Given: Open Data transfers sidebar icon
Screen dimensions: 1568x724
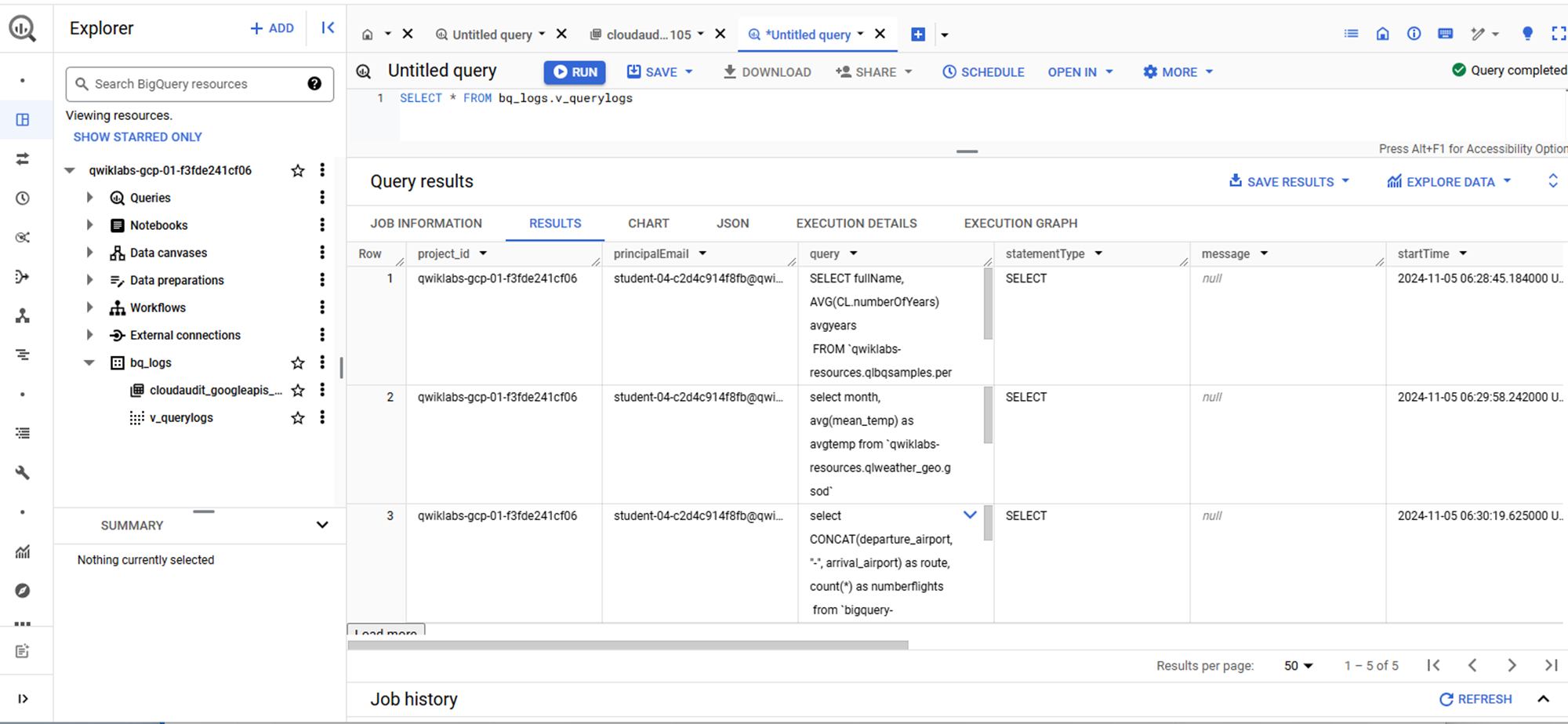Looking at the screenshot, I should pos(23,158).
